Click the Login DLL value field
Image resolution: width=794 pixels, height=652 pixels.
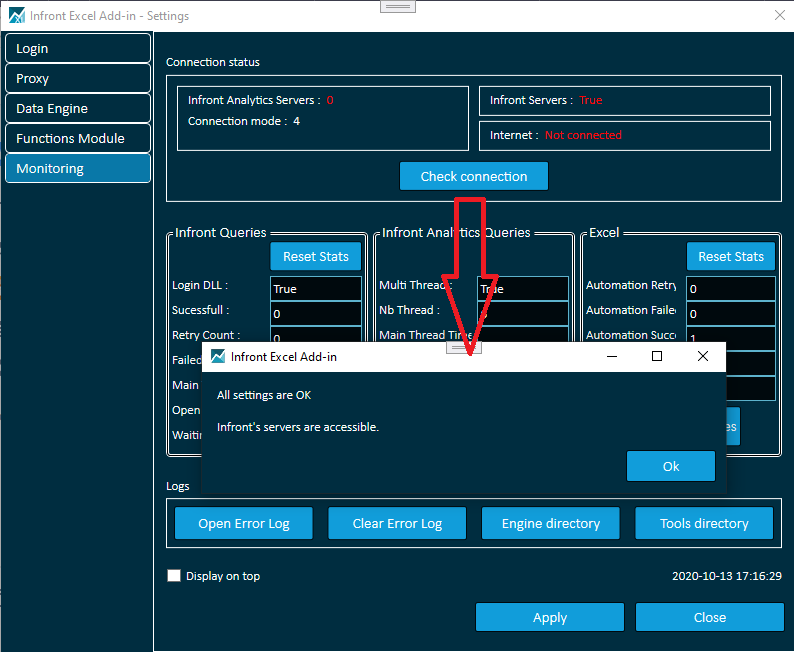tap(315, 289)
